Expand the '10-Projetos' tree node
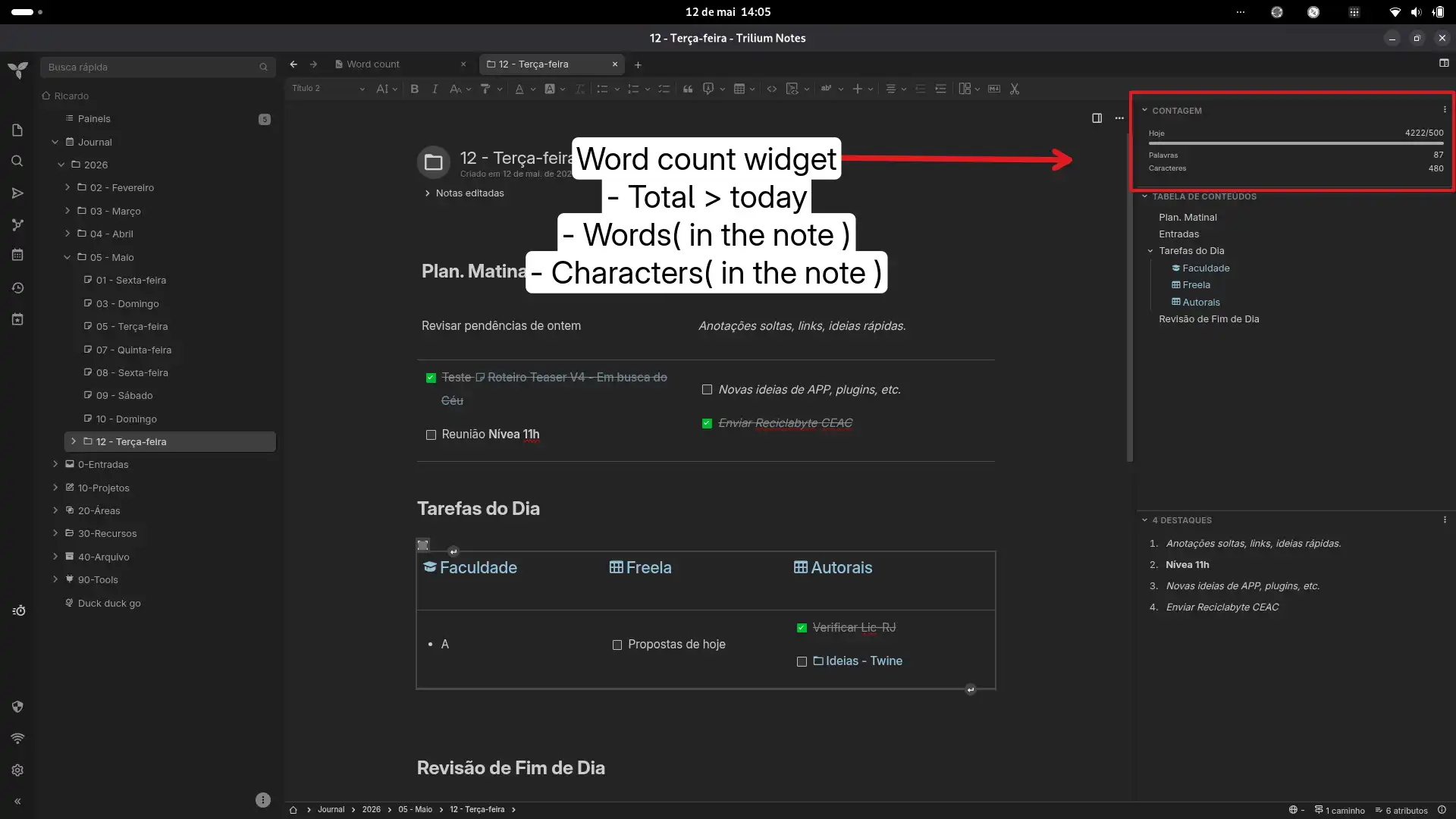1456x819 pixels. coord(55,488)
